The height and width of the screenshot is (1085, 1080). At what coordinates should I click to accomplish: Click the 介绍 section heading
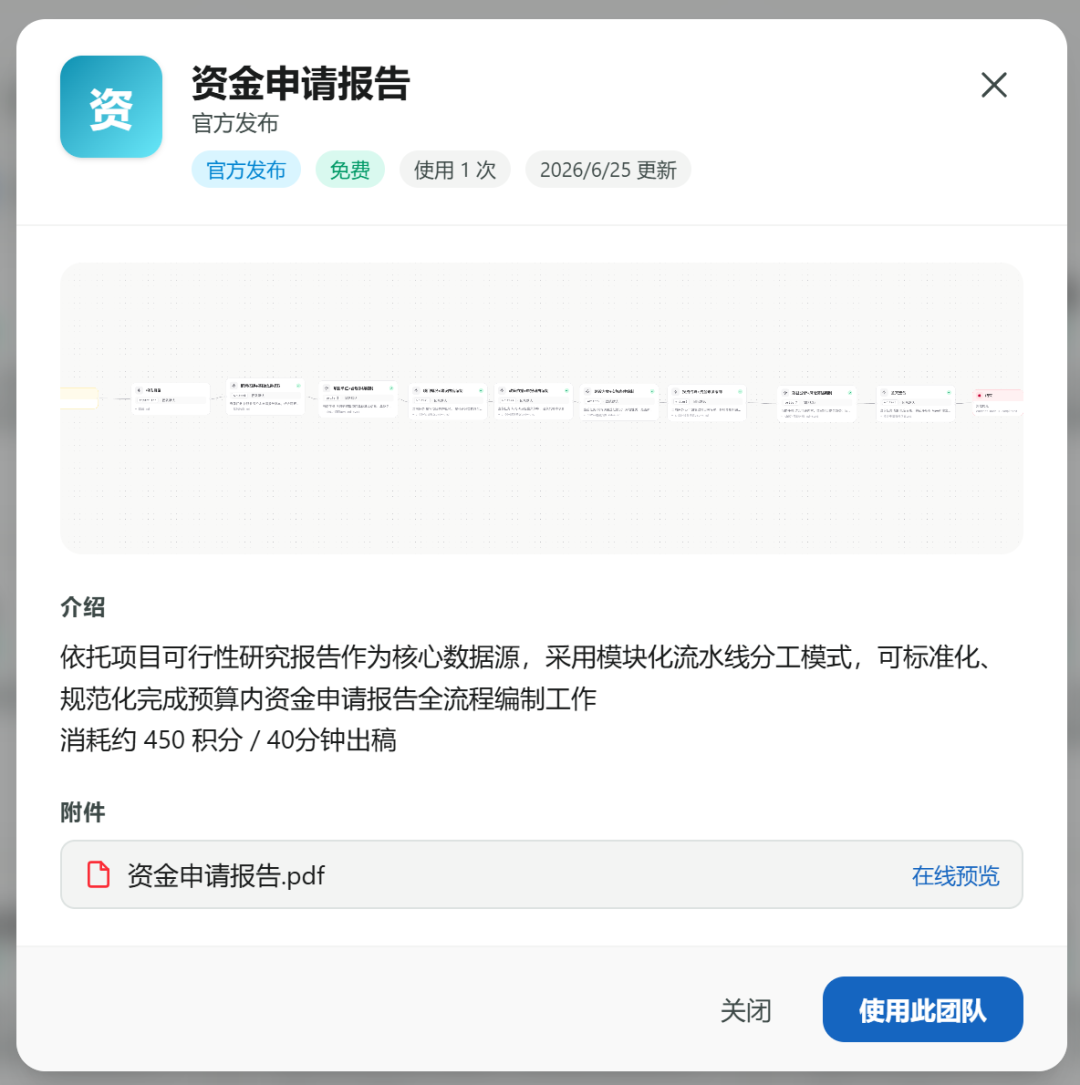tap(83, 607)
